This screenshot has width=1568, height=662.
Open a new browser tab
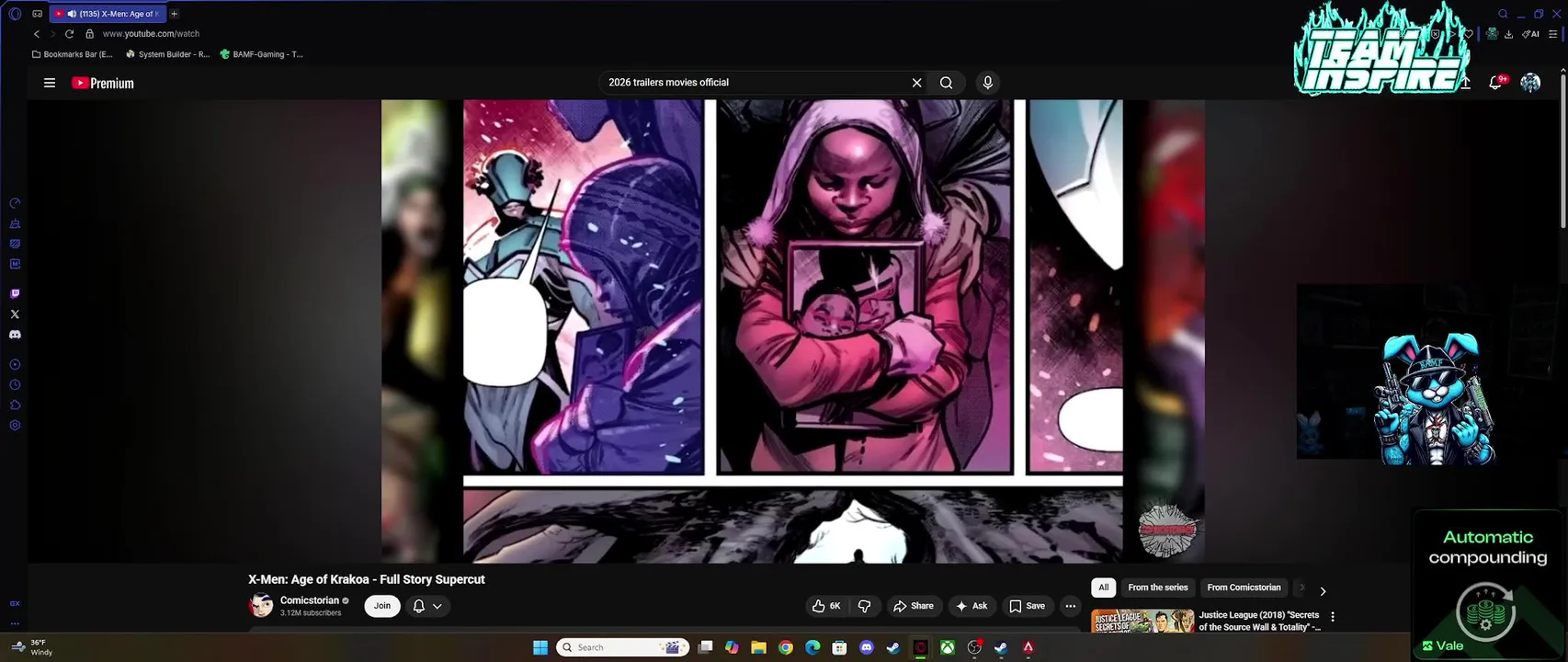174,14
